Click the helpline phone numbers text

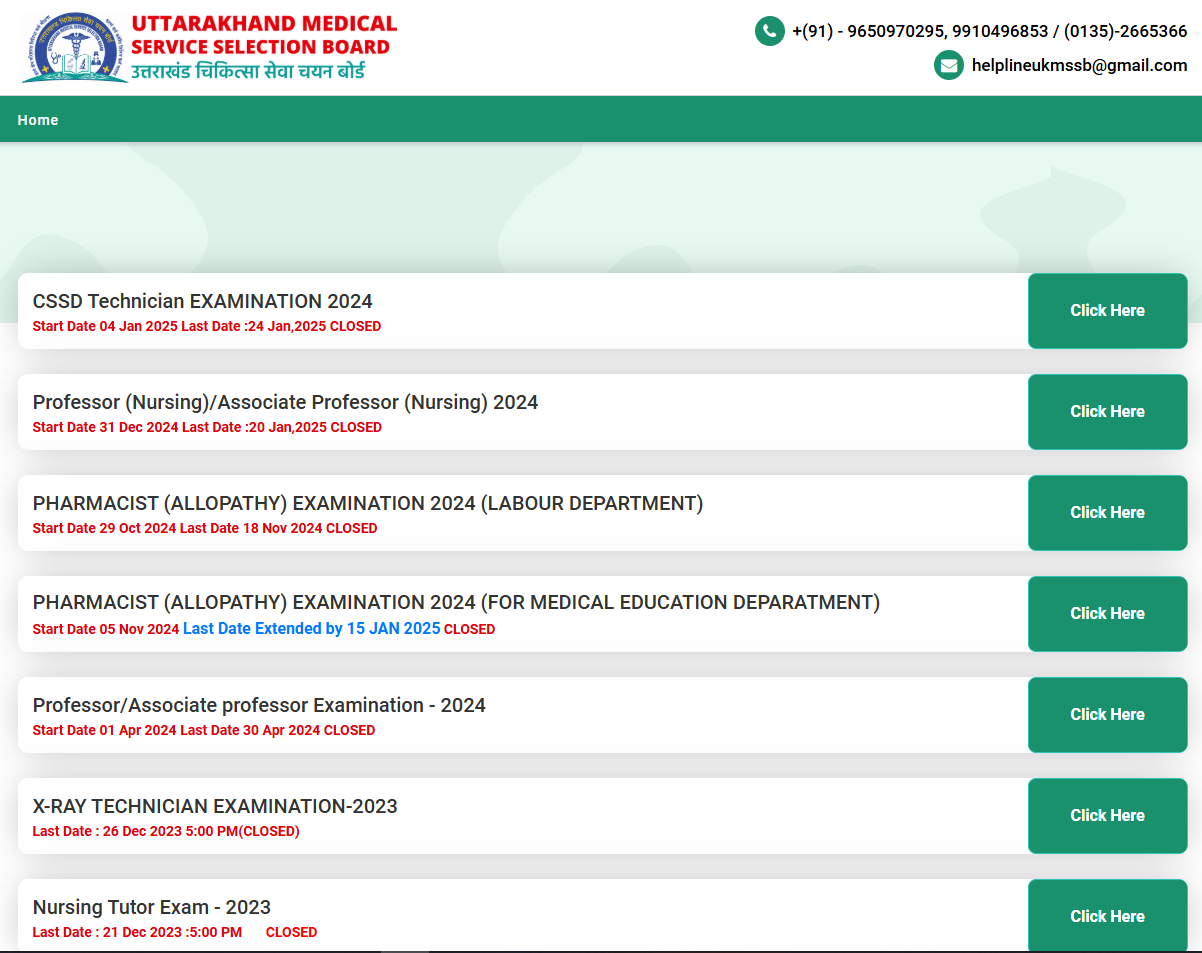(989, 31)
